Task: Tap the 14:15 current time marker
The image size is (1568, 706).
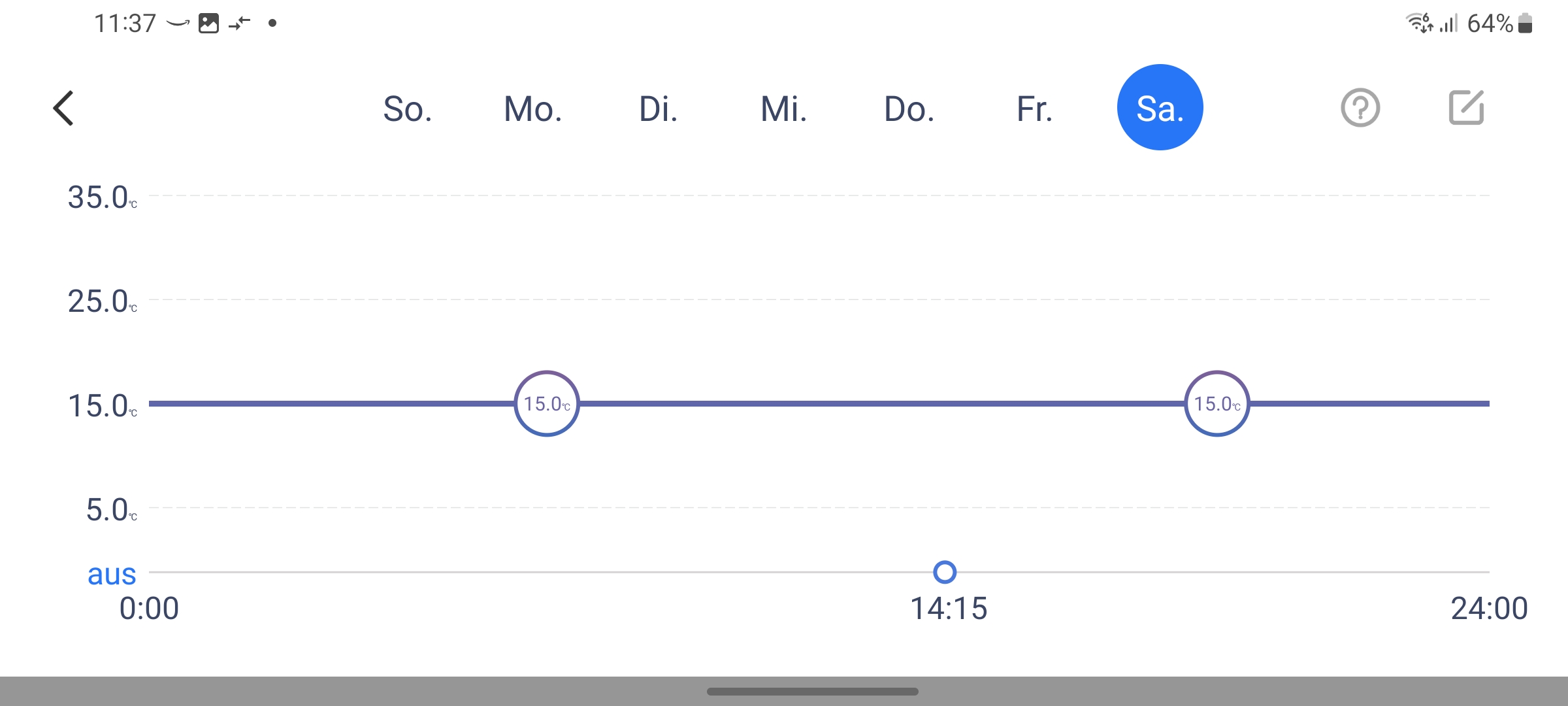Action: pos(945,572)
